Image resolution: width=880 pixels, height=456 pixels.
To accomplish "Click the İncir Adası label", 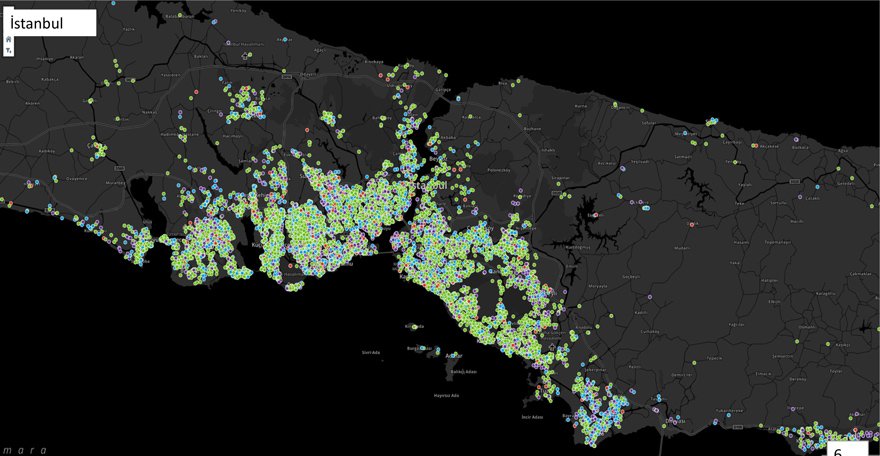I will 532,417.
